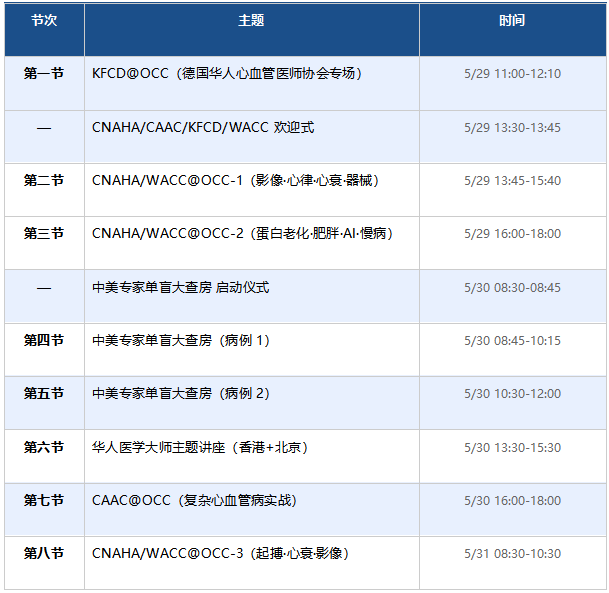The width and height of the screenshot is (609, 593).
Task: Select the 第一节 session label
Action: click(44, 73)
